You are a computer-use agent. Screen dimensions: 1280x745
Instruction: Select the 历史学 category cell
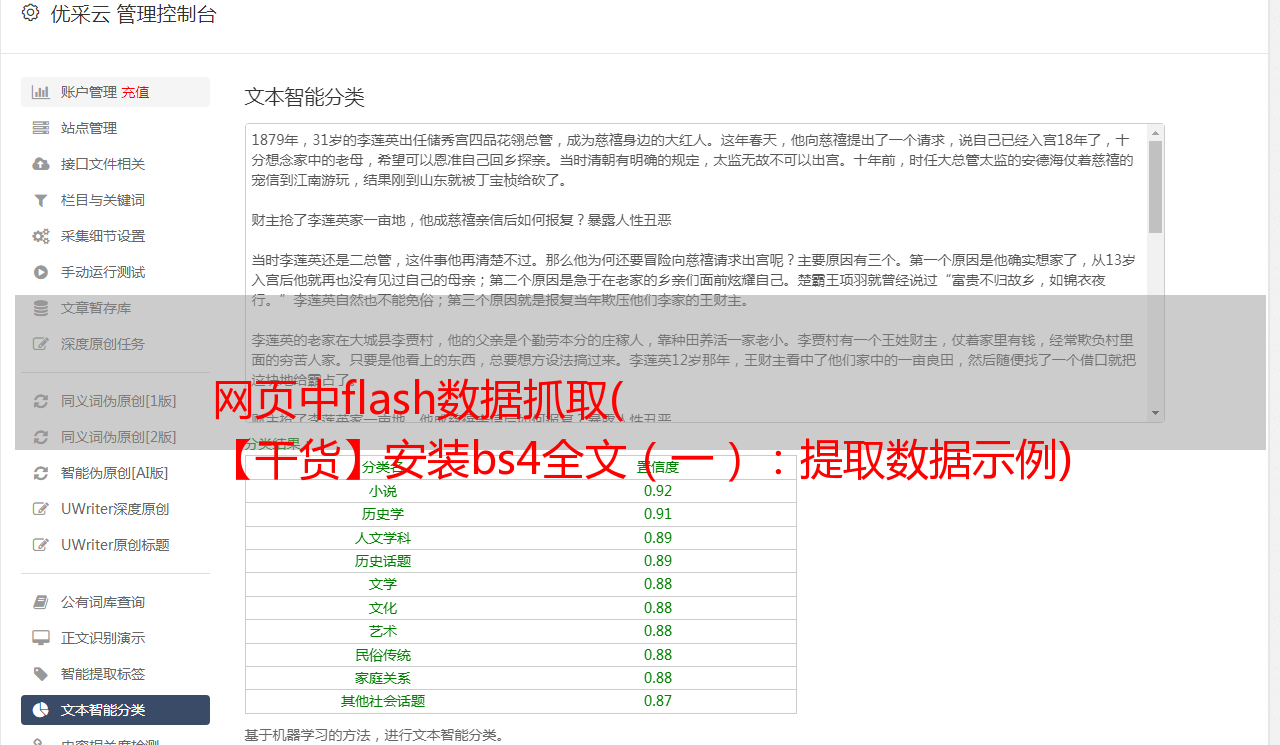(x=383, y=514)
